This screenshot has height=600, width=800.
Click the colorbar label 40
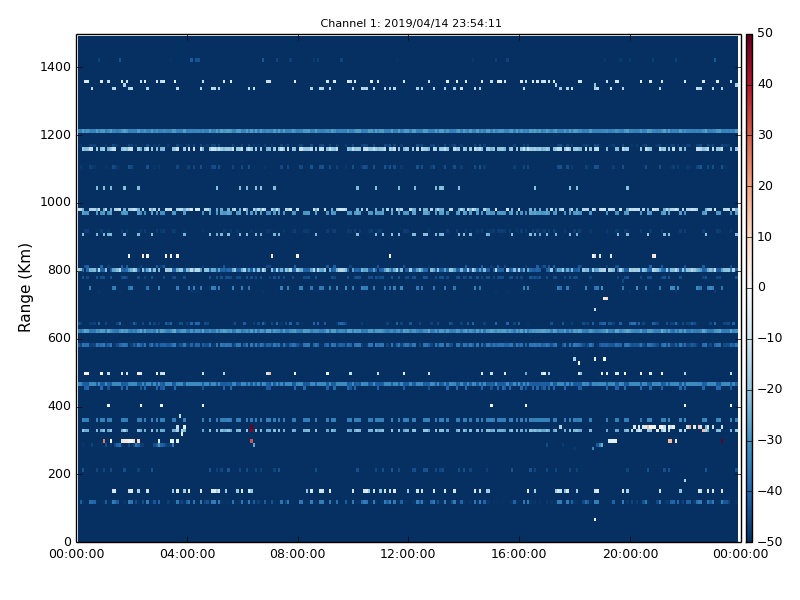[765, 84]
